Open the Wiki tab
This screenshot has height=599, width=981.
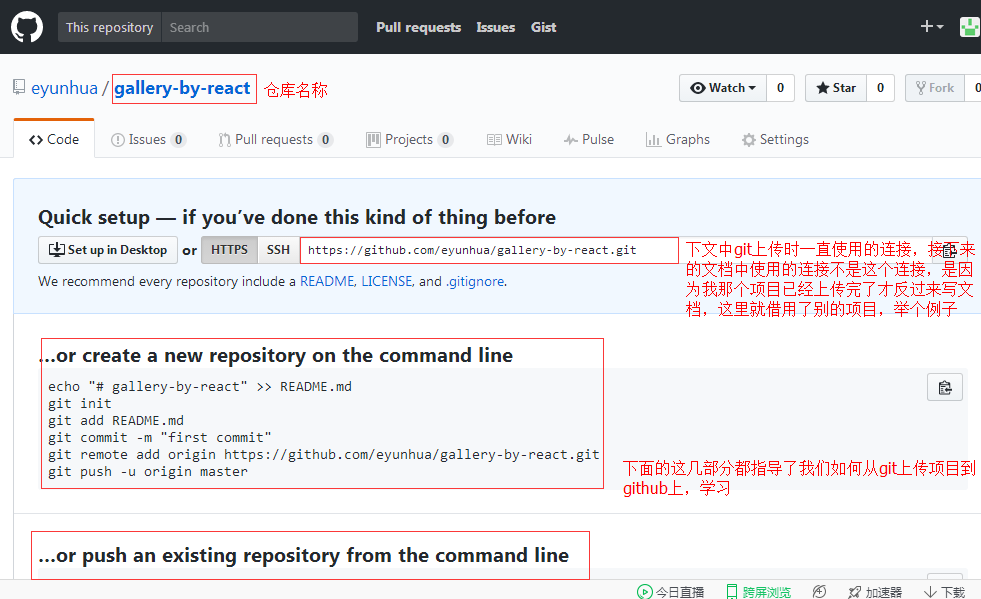coord(509,140)
